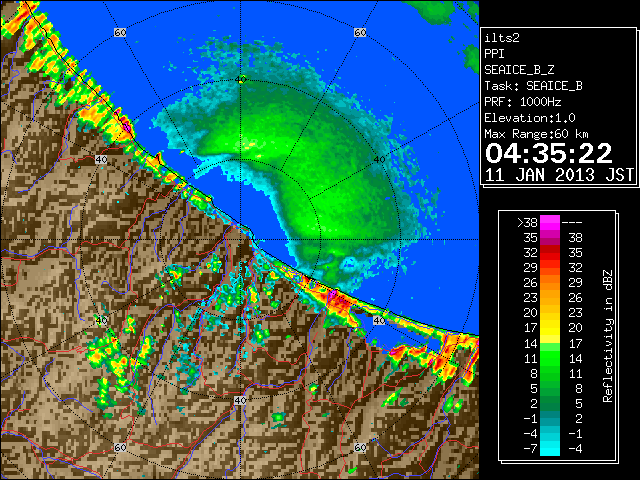Select the 'Elevation:1.0' text
Screen dimensions: 640x480
pyautogui.click(x=529, y=118)
